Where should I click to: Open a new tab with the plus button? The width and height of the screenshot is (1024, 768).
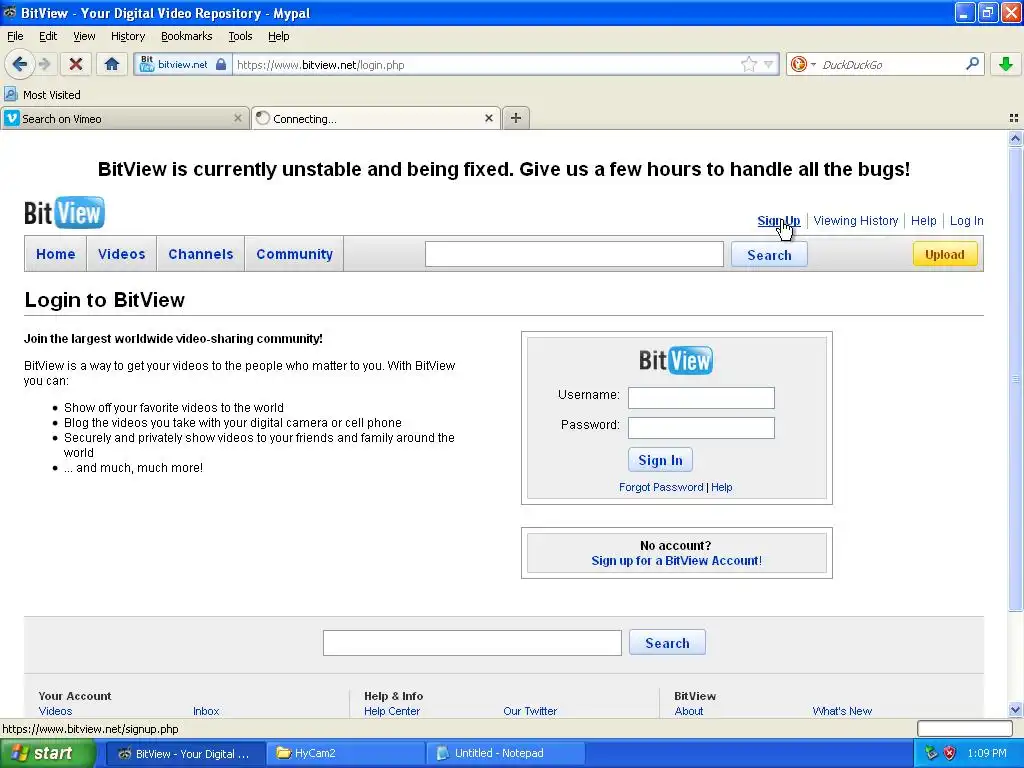pyautogui.click(x=516, y=118)
